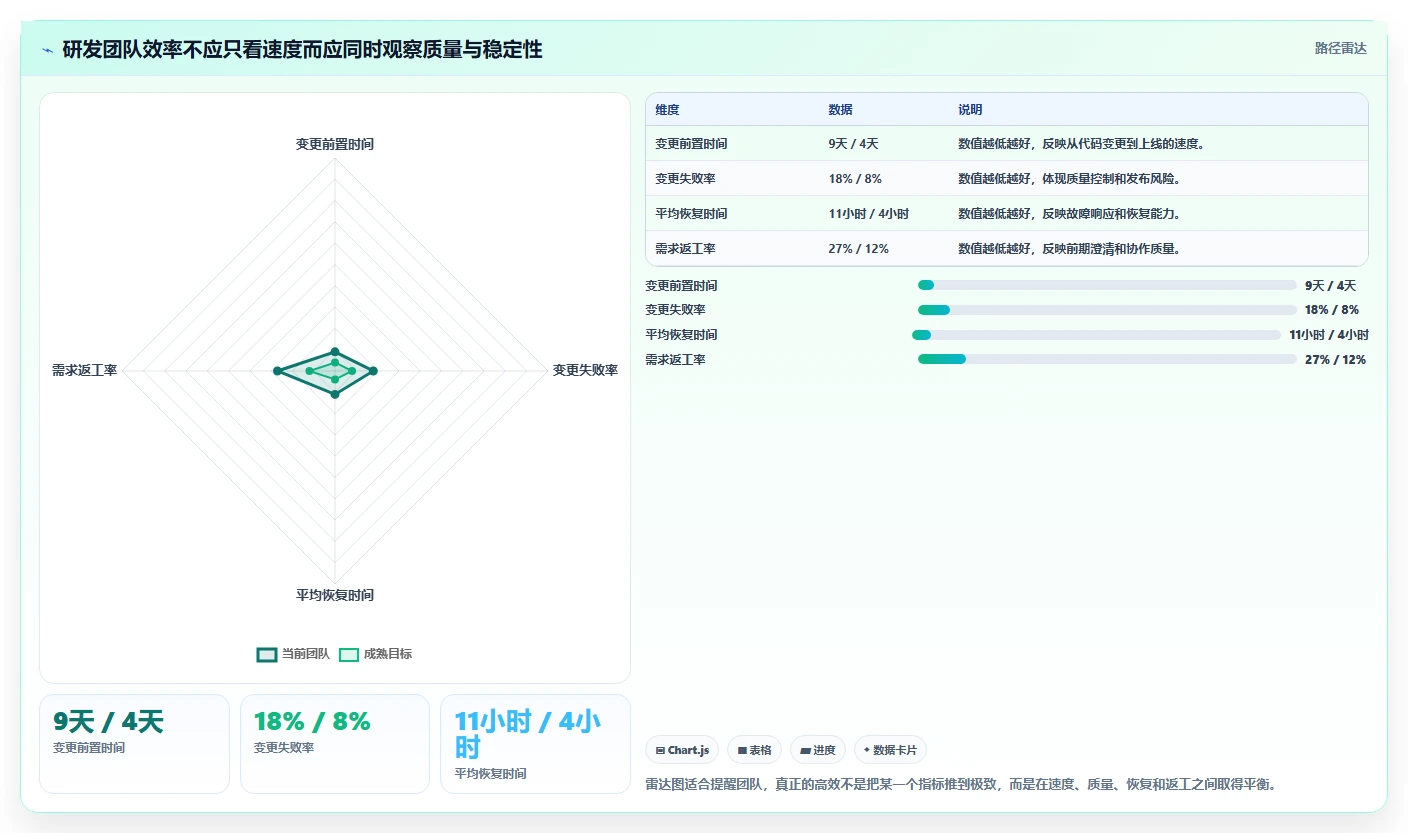Click the title icon beside 研发团队效率 heading
1408x833 pixels.
click(x=48, y=50)
